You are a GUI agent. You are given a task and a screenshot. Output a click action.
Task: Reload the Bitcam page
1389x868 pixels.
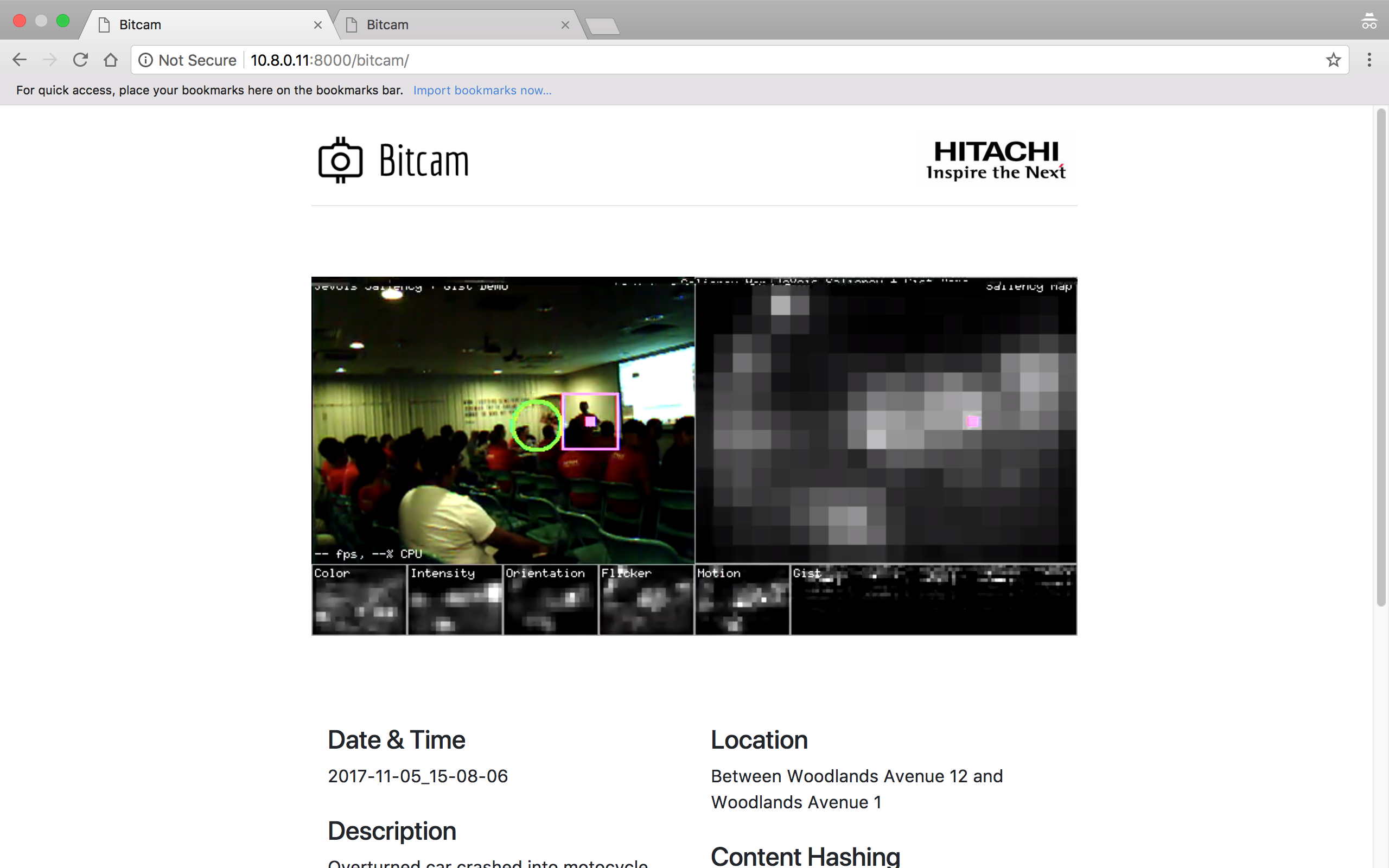[x=80, y=60]
